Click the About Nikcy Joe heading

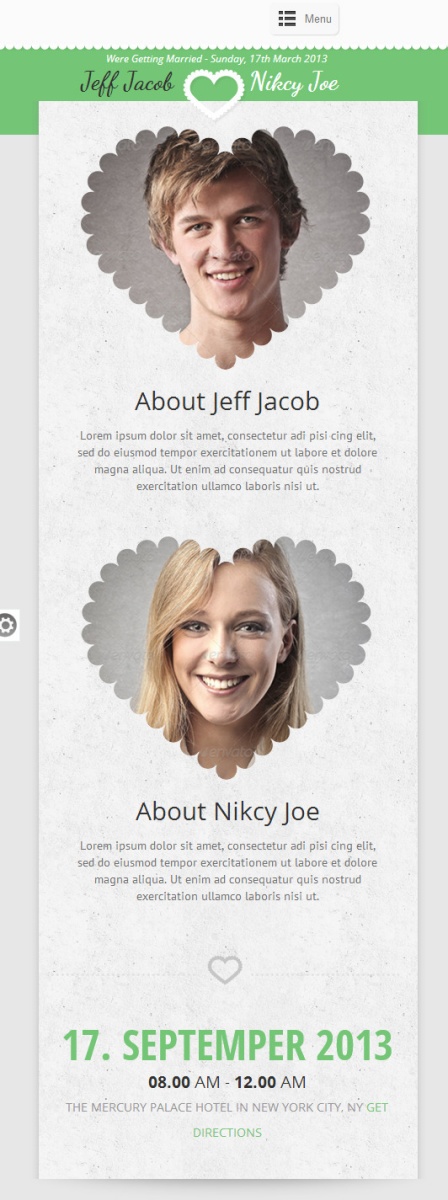(227, 810)
